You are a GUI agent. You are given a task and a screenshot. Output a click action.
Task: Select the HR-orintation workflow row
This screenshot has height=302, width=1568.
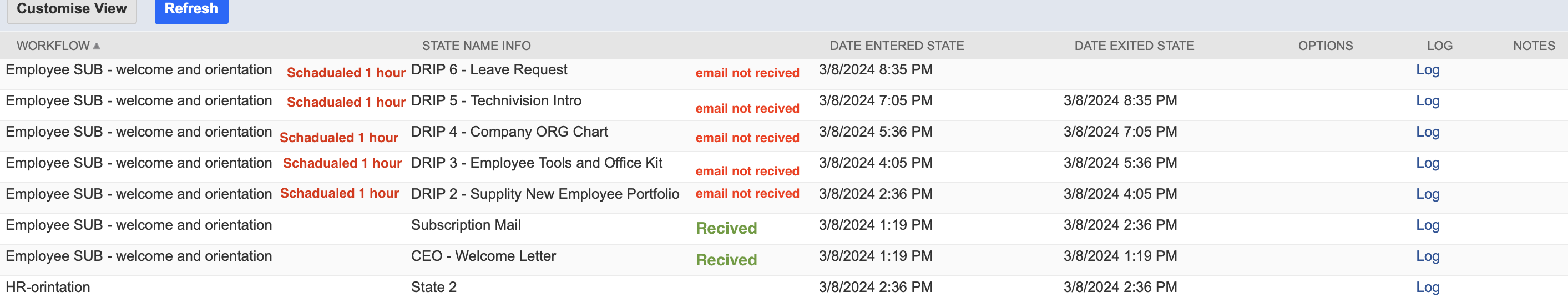click(x=784, y=287)
